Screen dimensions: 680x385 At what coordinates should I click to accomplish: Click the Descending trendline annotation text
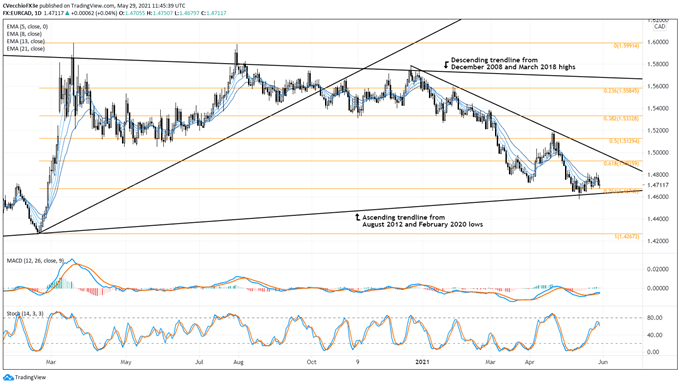pyautogui.click(x=513, y=64)
